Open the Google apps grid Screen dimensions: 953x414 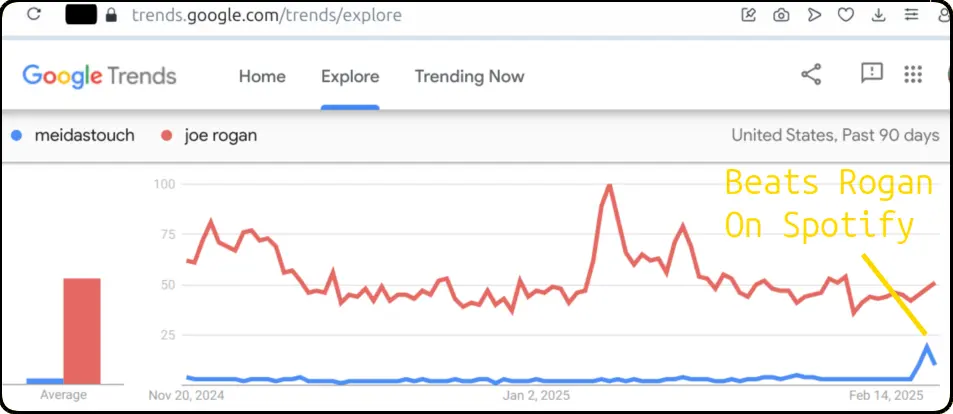[x=913, y=74]
